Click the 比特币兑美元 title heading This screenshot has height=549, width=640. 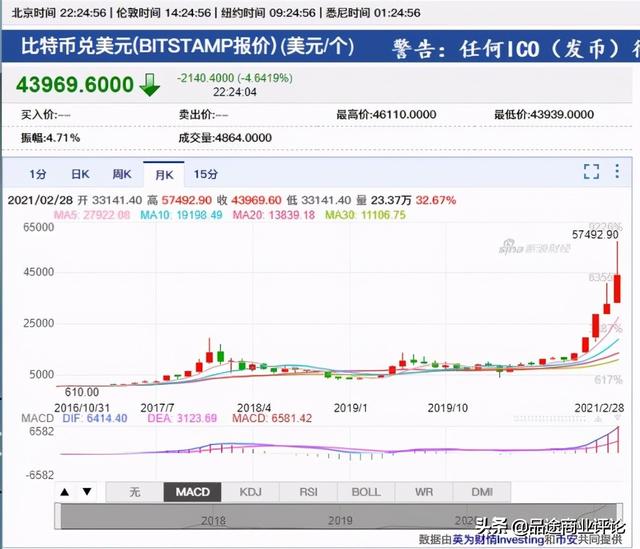click(187, 46)
